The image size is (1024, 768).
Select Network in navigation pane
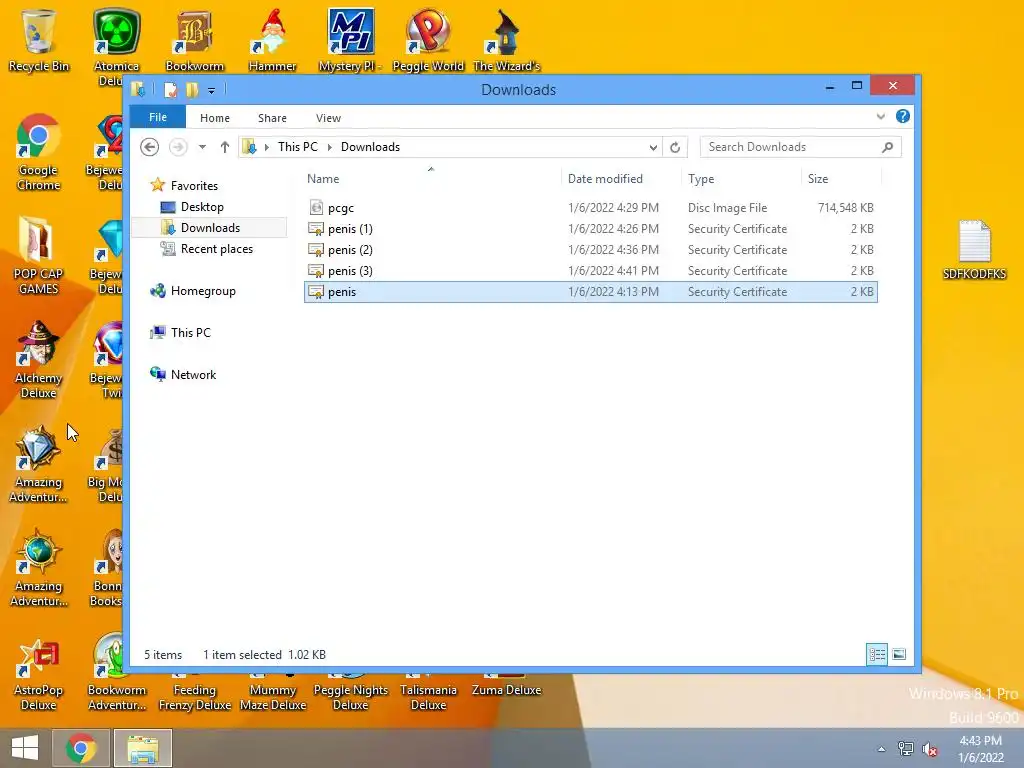pos(193,374)
